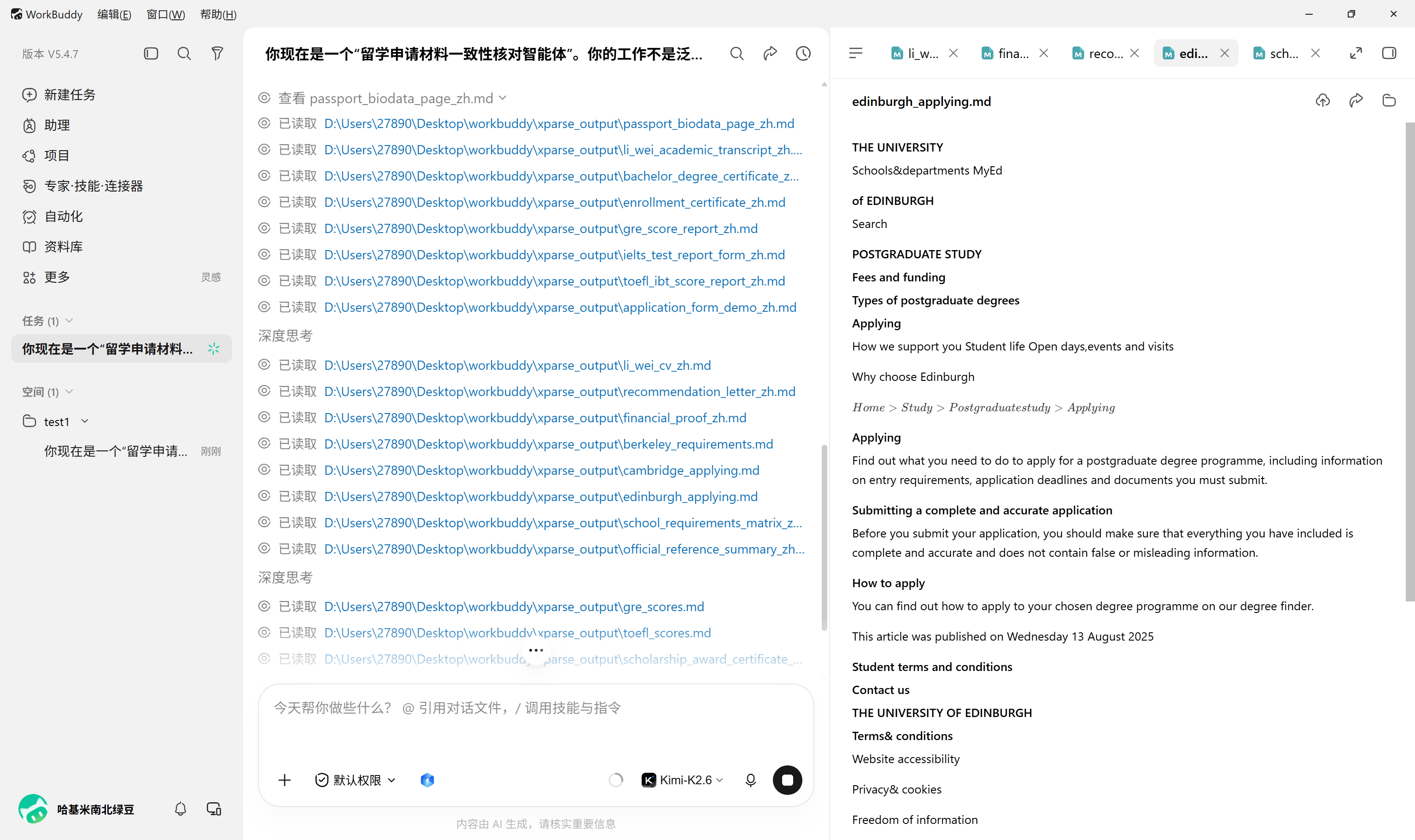Close the li_w... file tab
Screen dimensions: 1415x840
954,53
